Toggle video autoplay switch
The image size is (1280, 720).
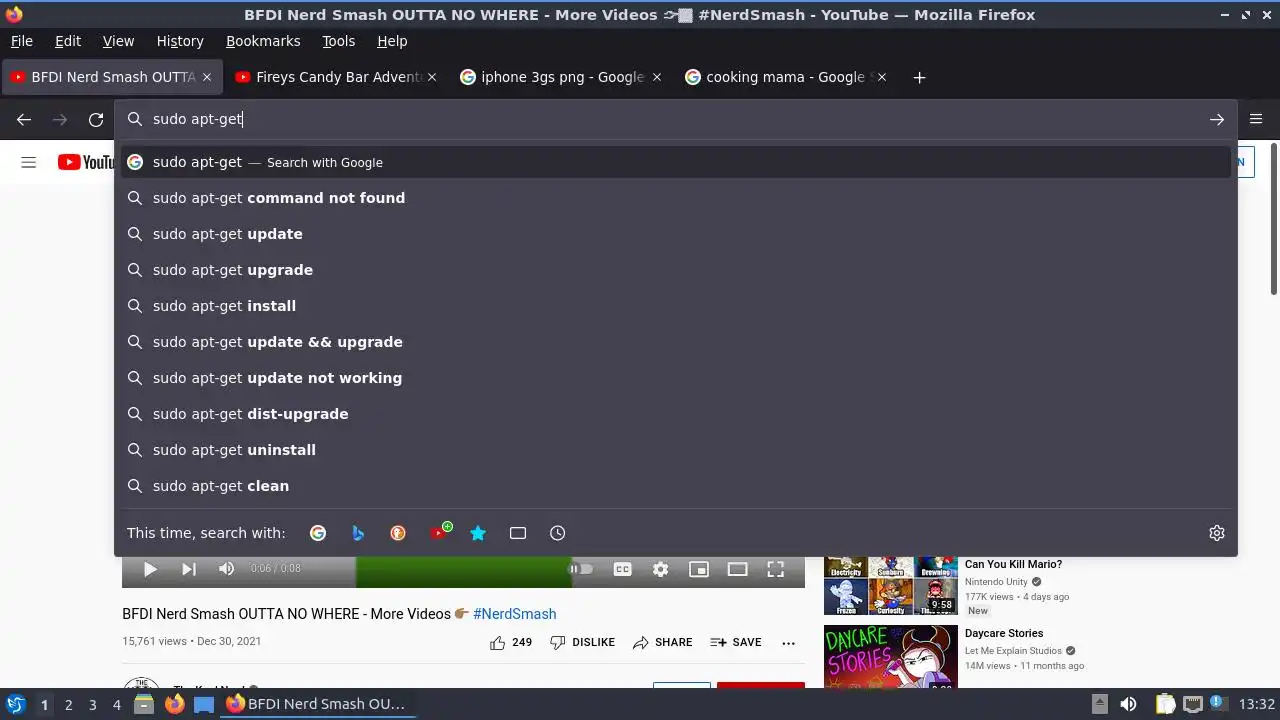tap(581, 569)
